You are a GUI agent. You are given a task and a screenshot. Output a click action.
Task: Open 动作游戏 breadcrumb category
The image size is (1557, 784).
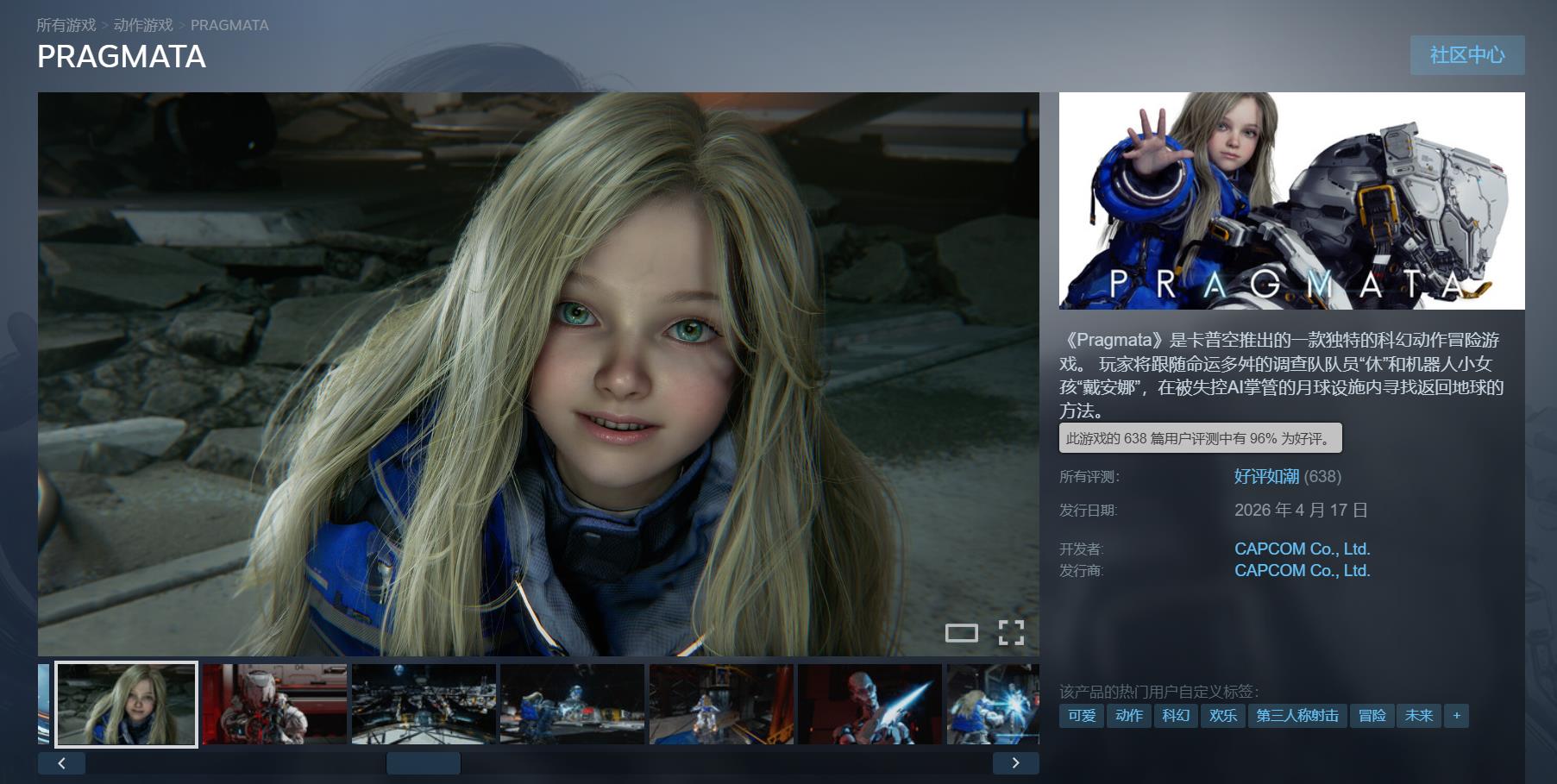coord(143,25)
